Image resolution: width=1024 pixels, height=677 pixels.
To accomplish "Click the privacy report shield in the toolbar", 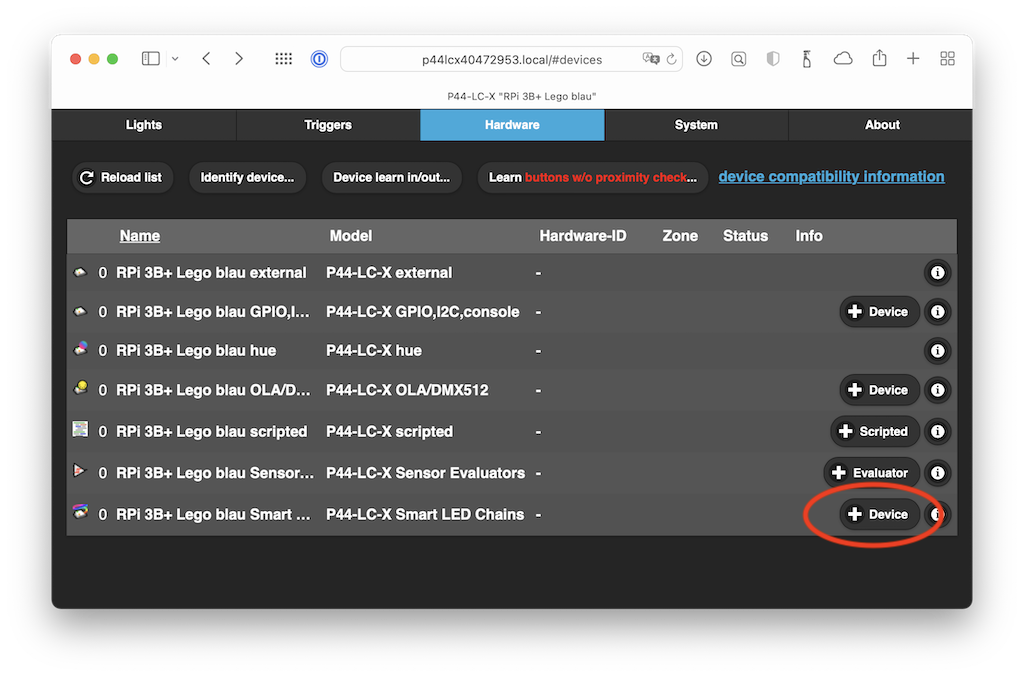I will (x=772, y=59).
